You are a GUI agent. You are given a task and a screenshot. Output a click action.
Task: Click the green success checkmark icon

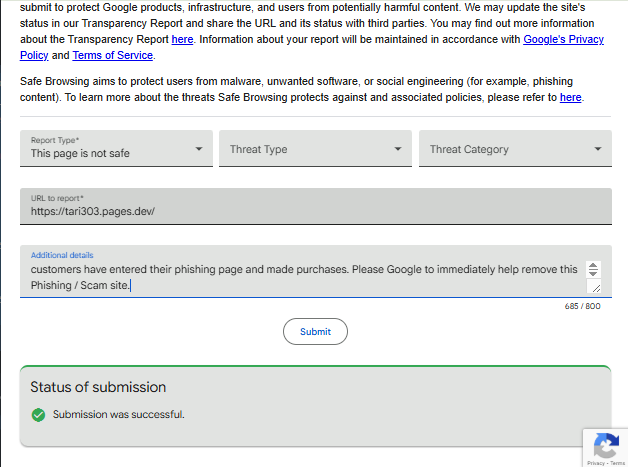[x=39, y=414]
